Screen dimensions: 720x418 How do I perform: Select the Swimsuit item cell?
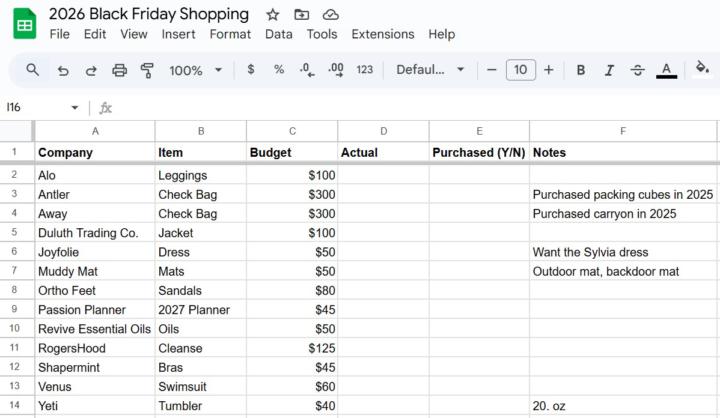point(201,386)
